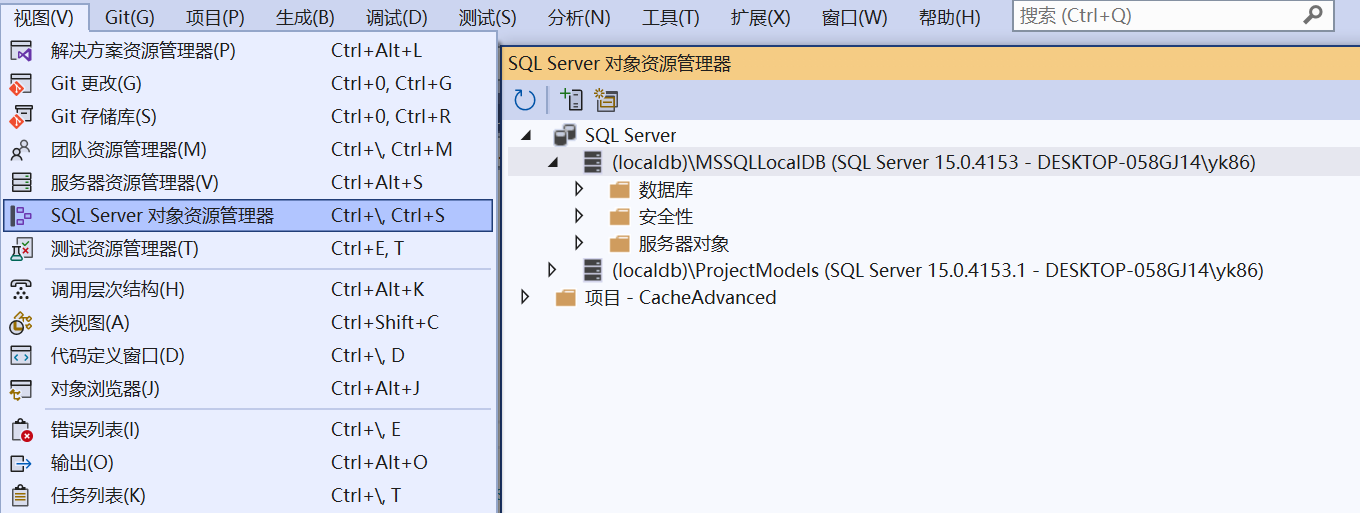This screenshot has height=513, width=1360.
Task: Click the 服务器资源管理器 server icon
Action: click(x=21, y=182)
